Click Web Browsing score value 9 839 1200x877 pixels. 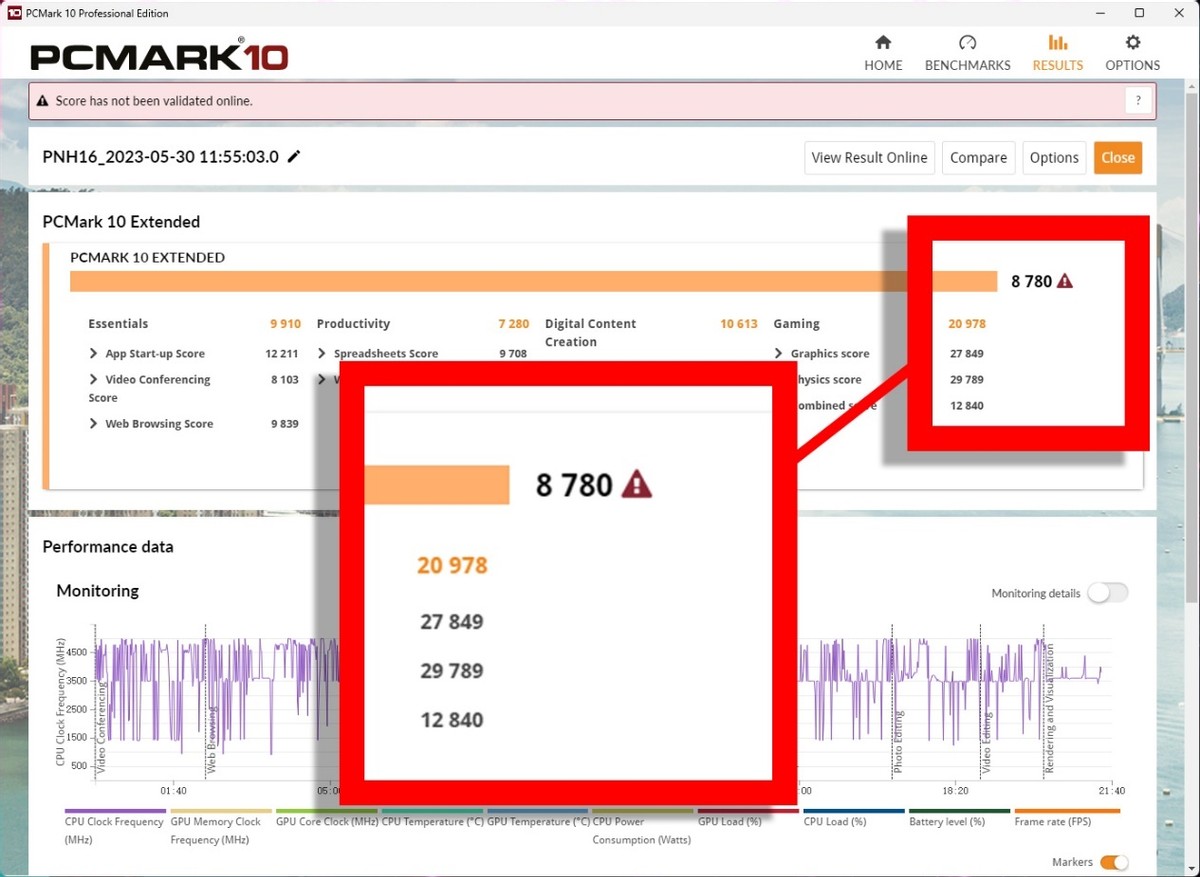point(285,424)
